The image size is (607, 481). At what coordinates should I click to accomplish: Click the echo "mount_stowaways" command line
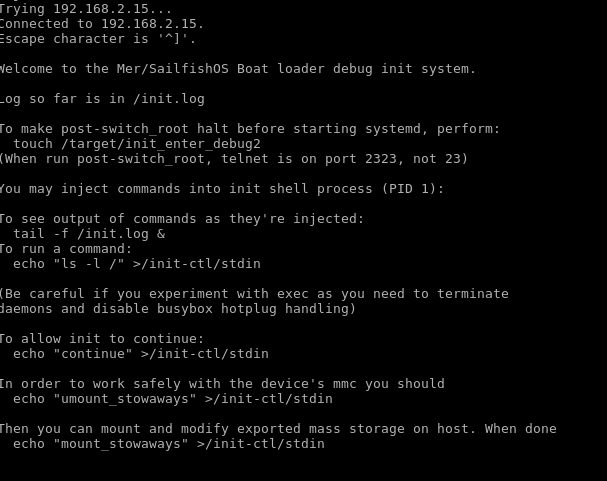tap(169, 443)
